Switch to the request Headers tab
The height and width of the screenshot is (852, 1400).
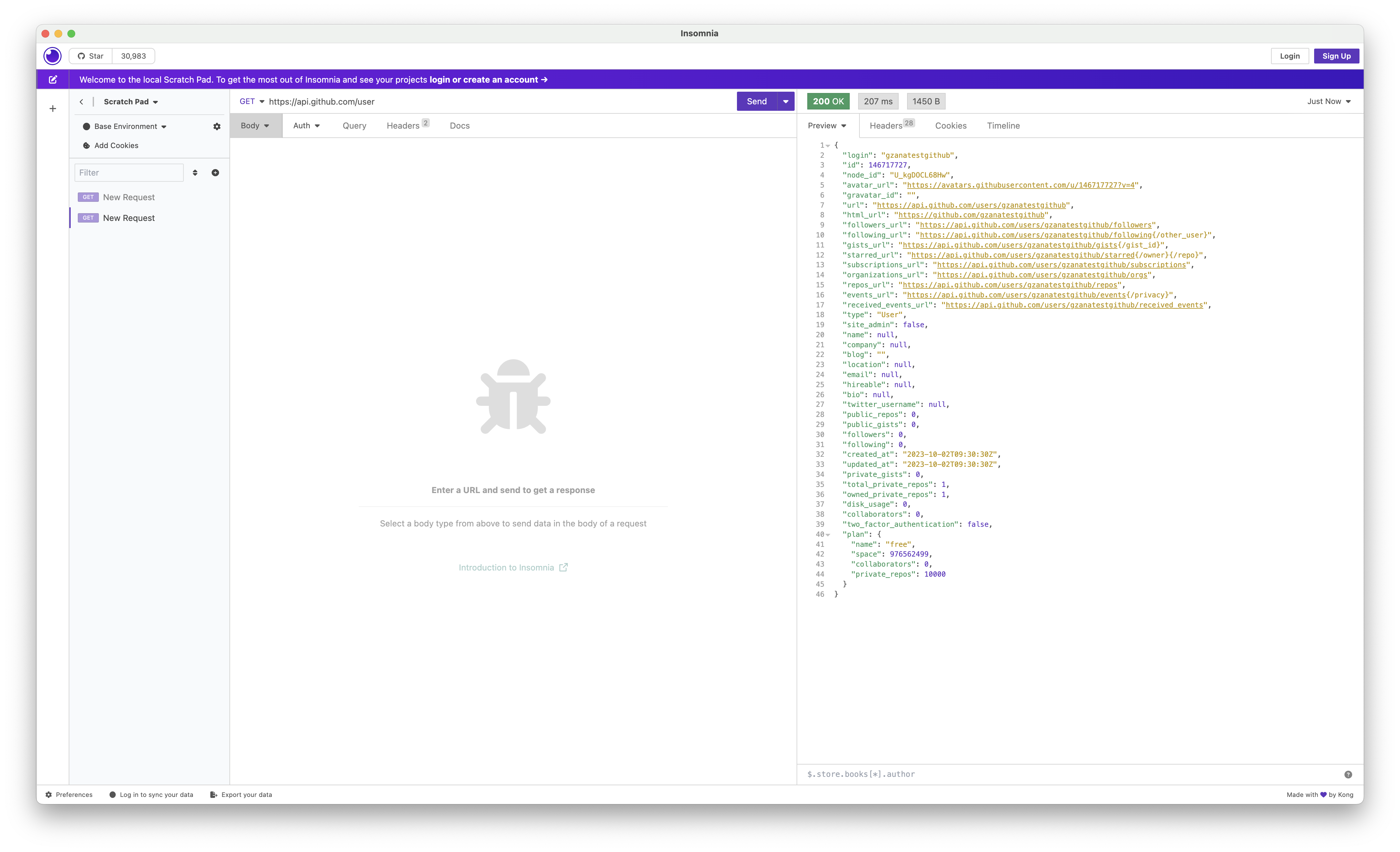pos(407,125)
